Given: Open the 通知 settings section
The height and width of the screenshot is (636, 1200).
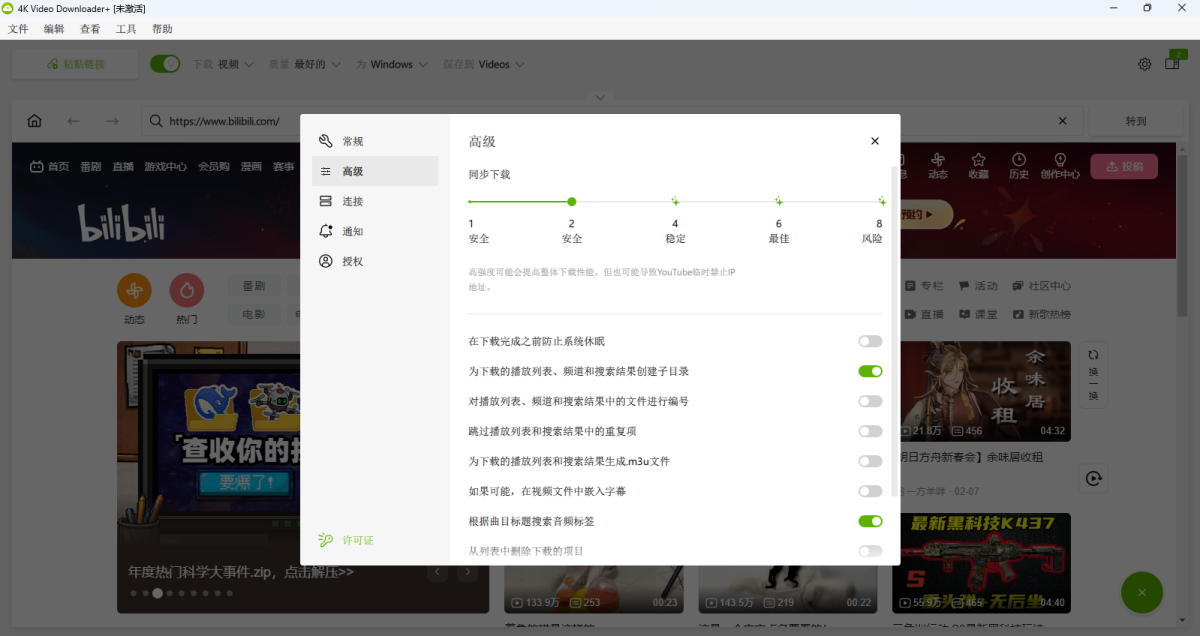Looking at the screenshot, I should (x=352, y=230).
